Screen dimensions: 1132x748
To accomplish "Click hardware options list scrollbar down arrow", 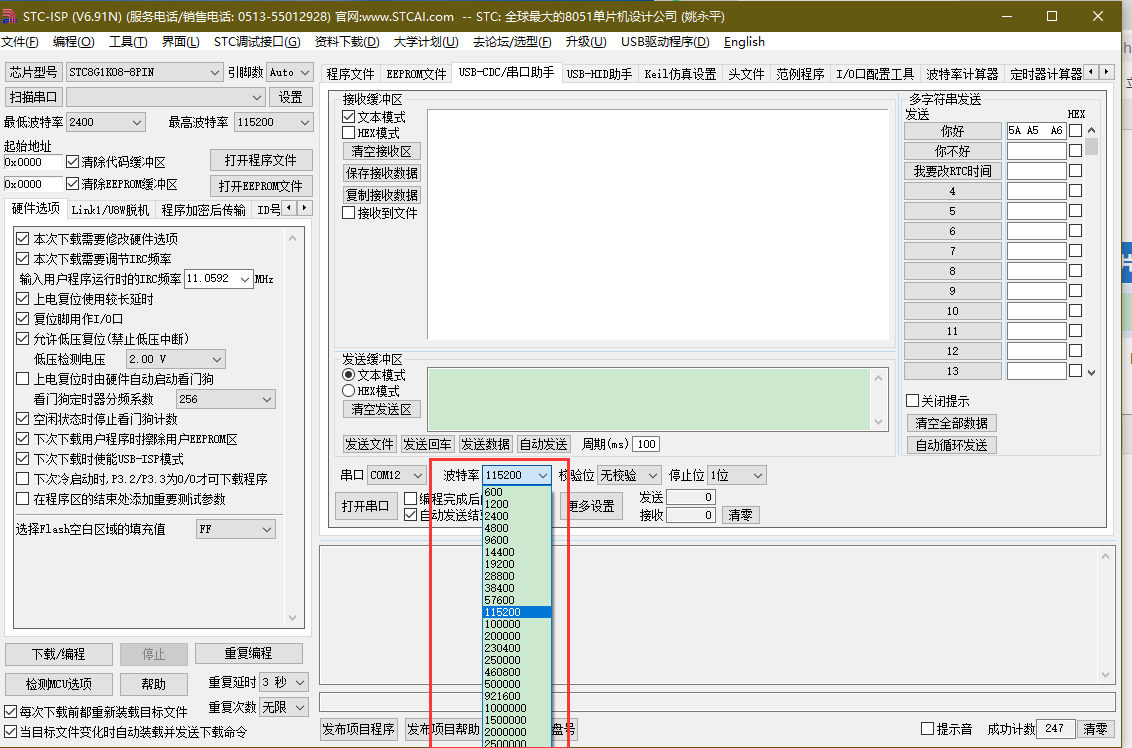I will [292, 618].
